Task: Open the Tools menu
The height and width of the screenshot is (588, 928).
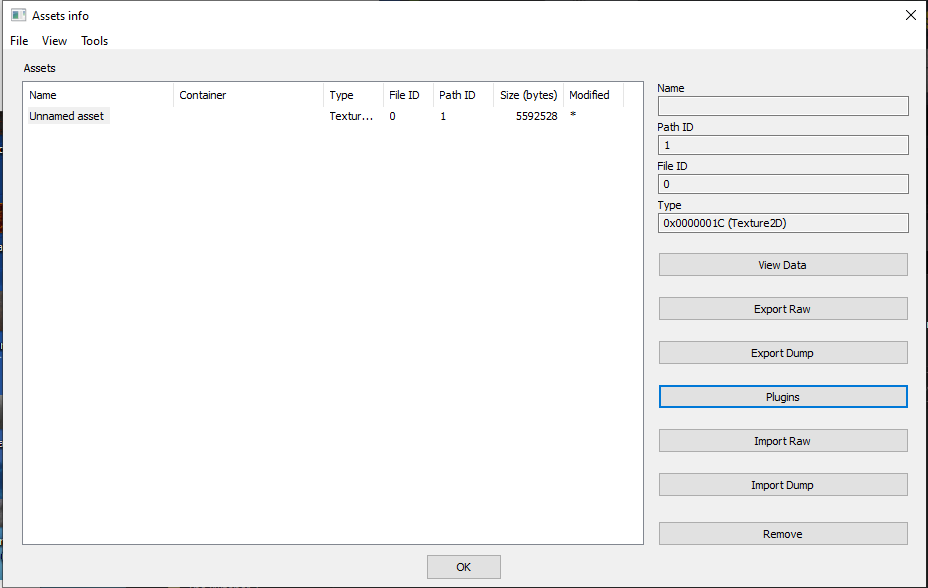Action: (x=94, y=41)
